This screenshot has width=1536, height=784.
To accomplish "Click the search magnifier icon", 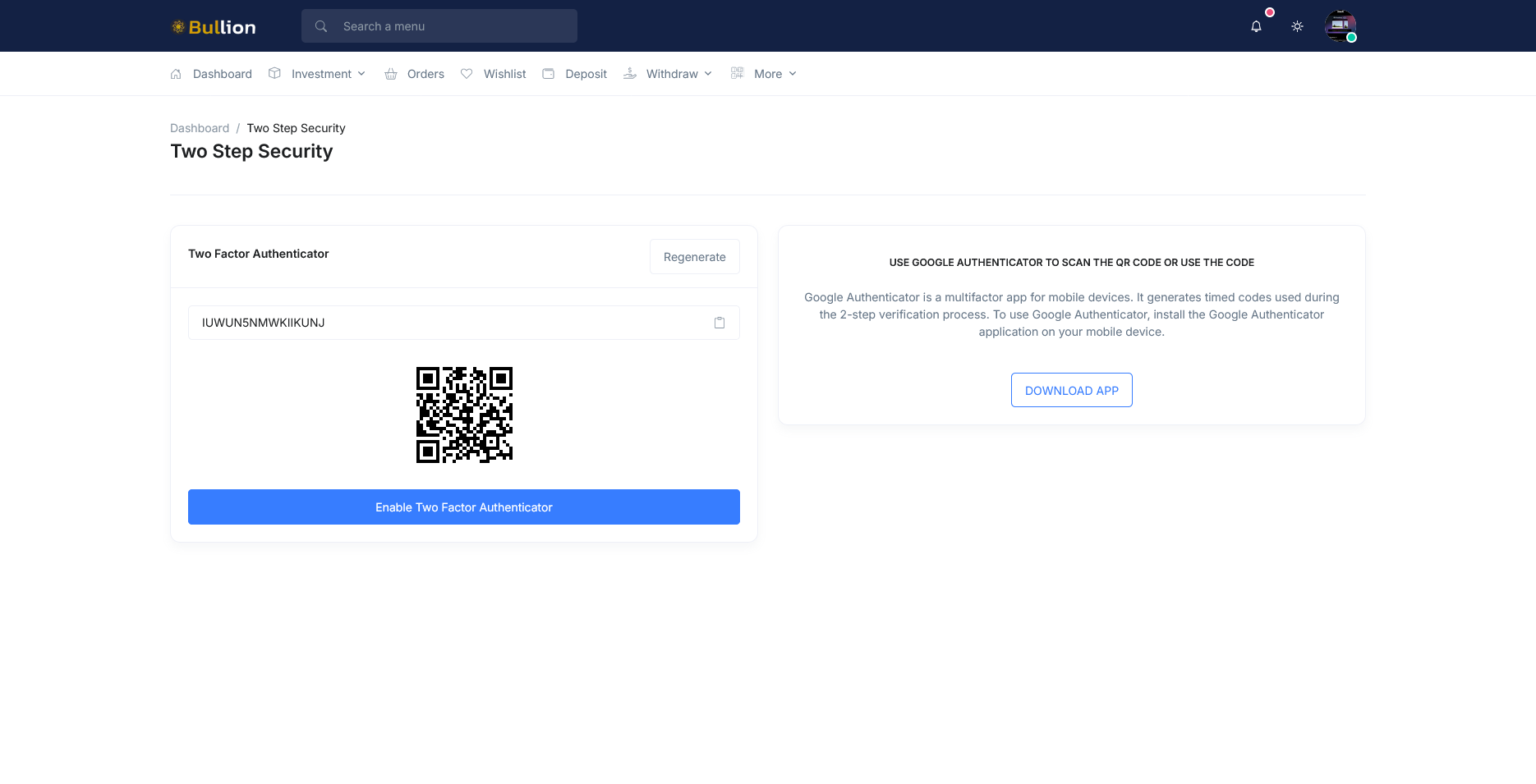I will pyautogui.click(x=321, y=26).
